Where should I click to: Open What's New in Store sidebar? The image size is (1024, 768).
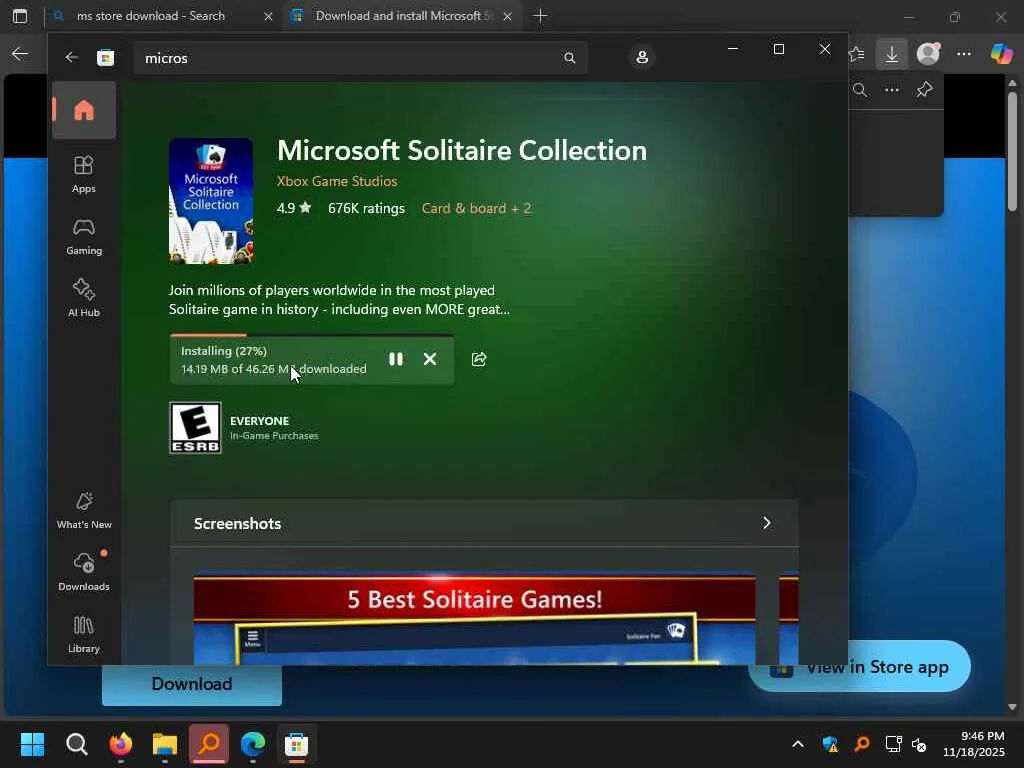84,510
